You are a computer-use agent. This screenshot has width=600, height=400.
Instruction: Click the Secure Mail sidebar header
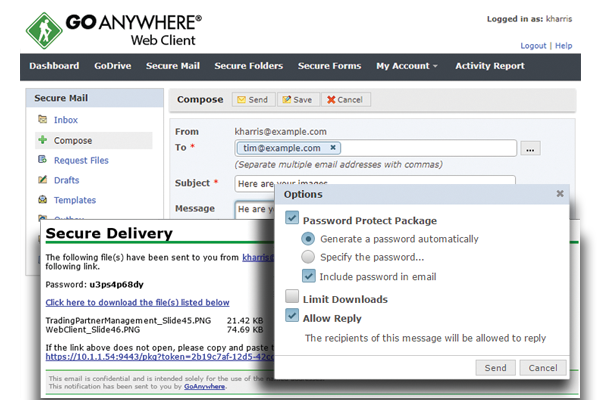click(95, 98)
